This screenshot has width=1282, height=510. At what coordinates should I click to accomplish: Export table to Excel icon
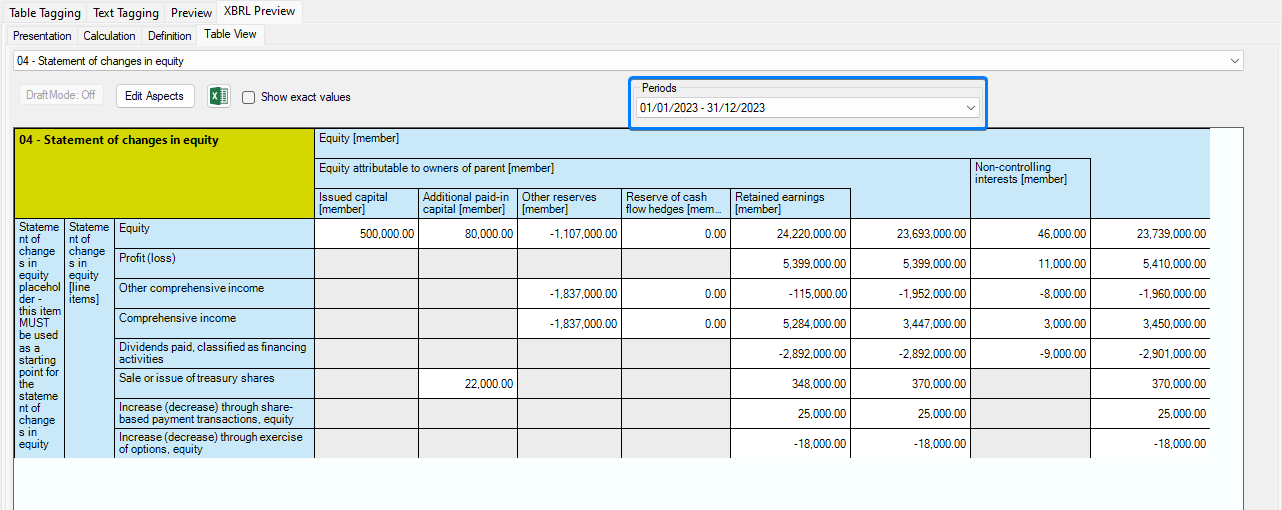coord(219,96)
